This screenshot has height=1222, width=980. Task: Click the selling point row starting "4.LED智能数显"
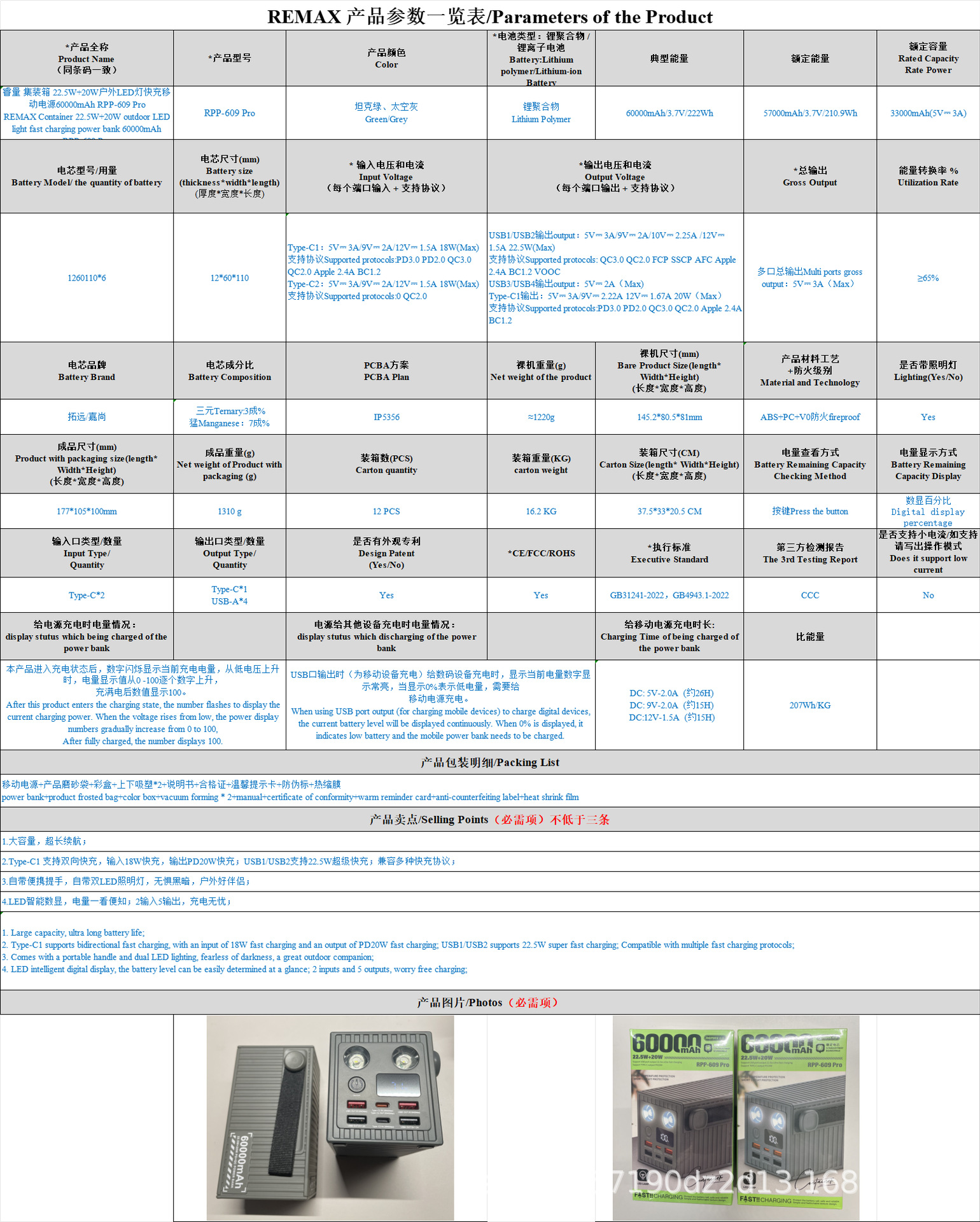point(490,901)
